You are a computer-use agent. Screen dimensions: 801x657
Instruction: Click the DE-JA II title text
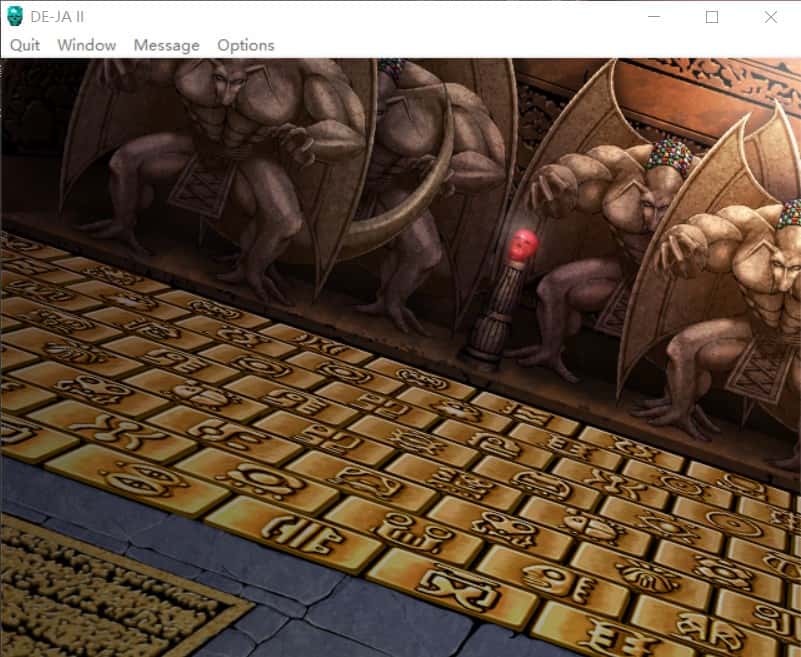(x=57, y=17)
